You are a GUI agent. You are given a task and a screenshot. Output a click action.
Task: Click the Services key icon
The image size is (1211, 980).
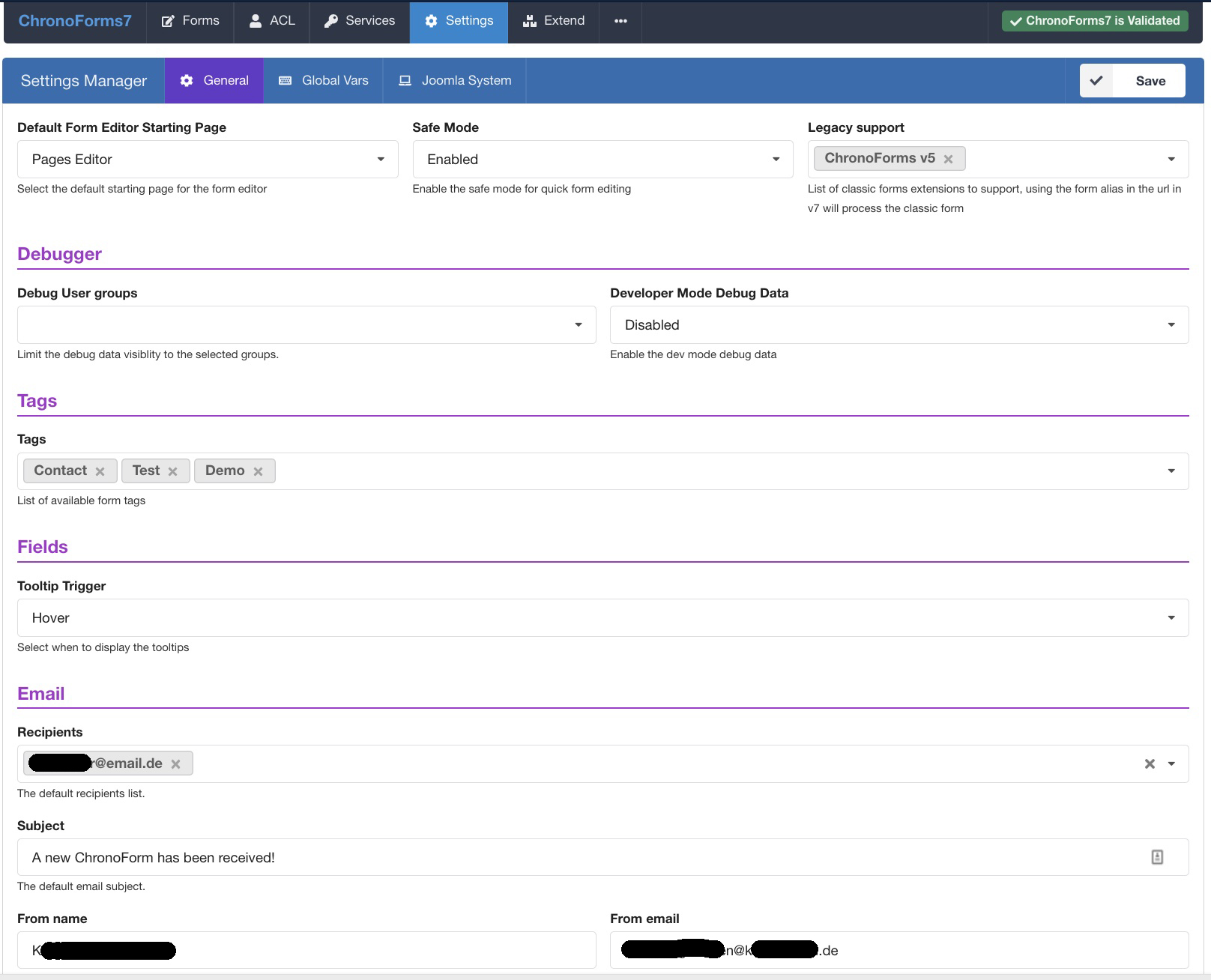click(x=331, y=21)
